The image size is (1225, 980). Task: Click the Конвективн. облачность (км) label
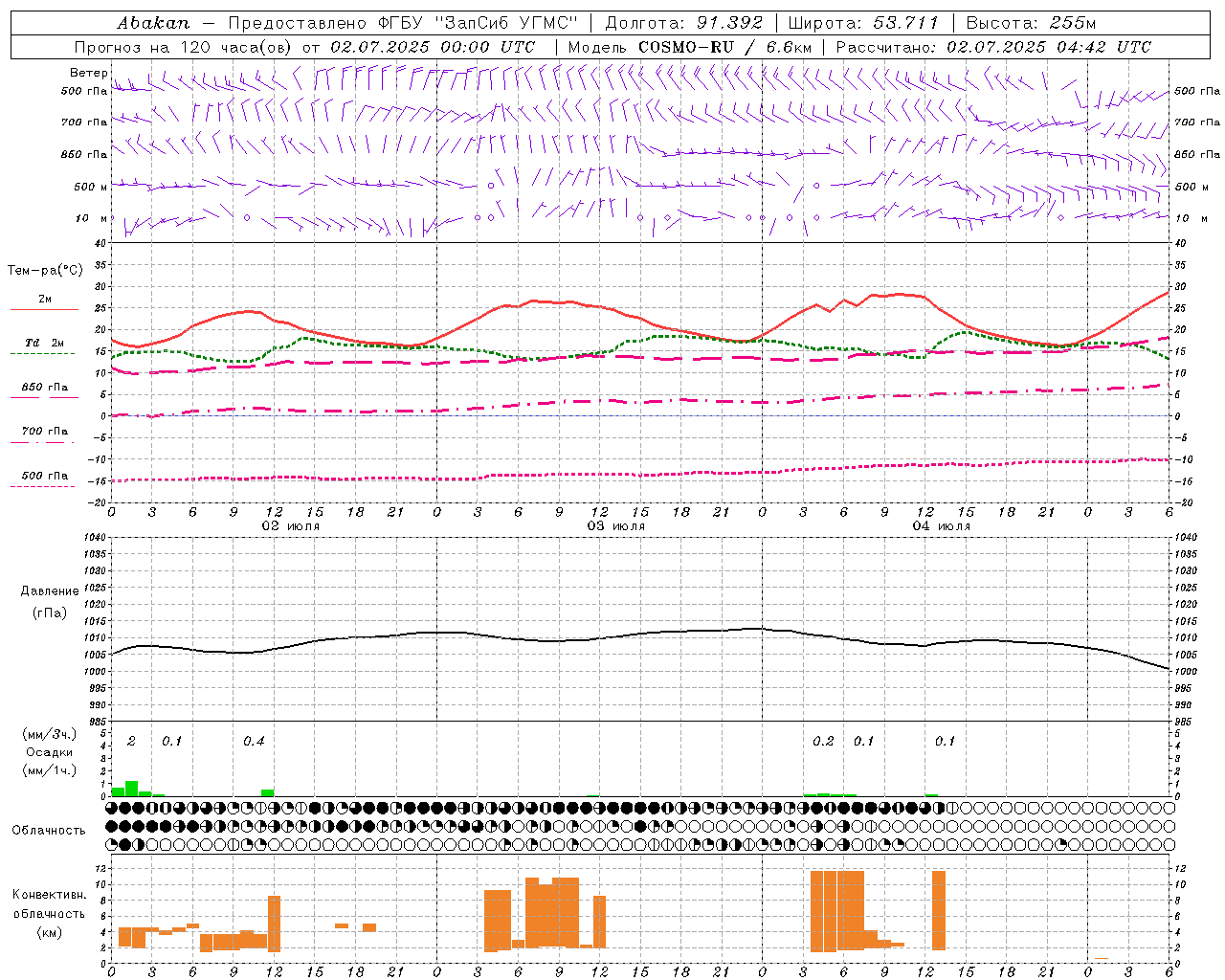point(49,913)
